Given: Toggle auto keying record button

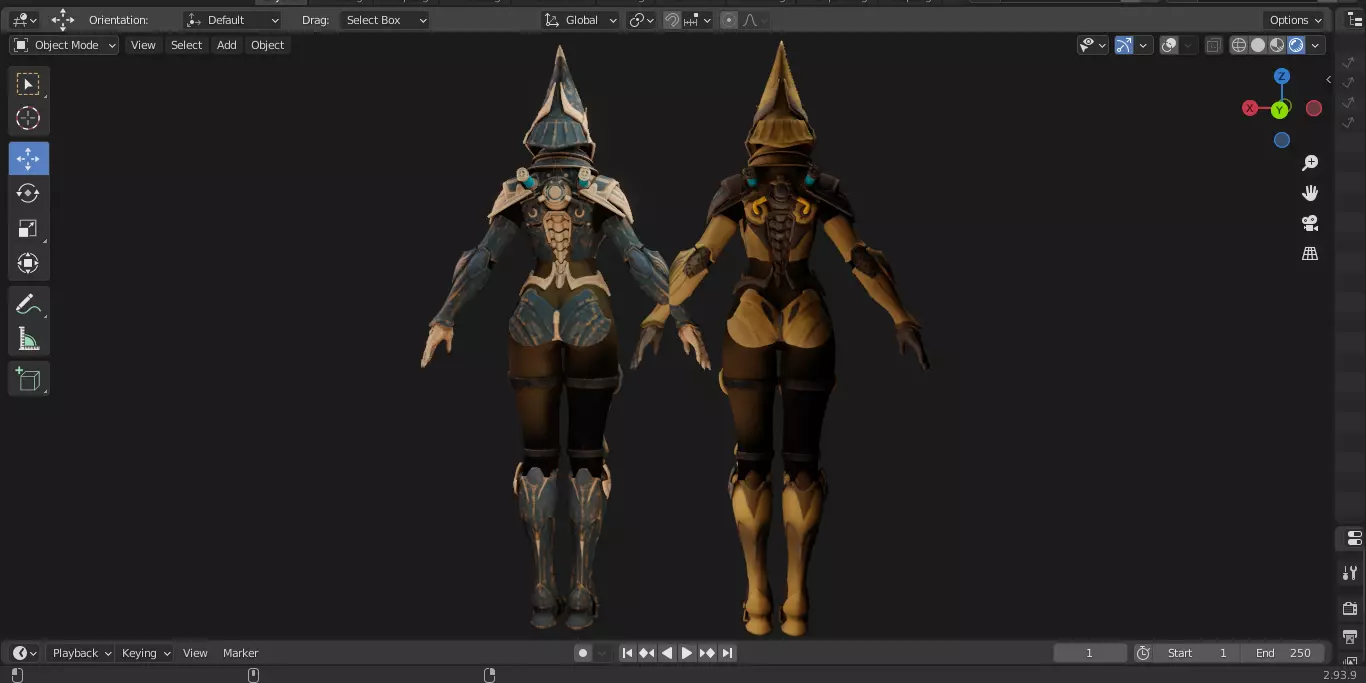Looking at the screenshot, I should [582, 653].
